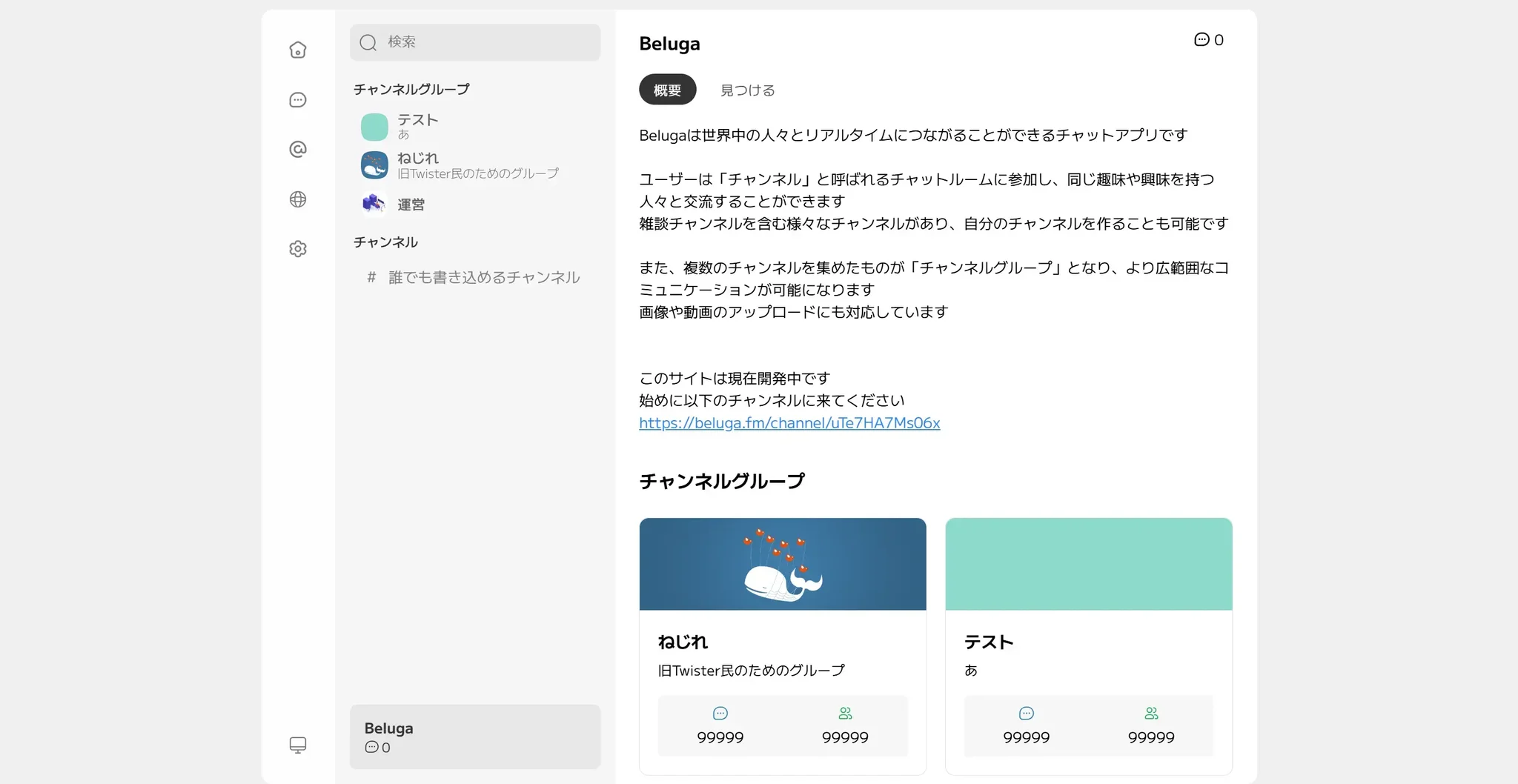Open the mentions (@) icon in the sidebar

[x=297, y=150]
